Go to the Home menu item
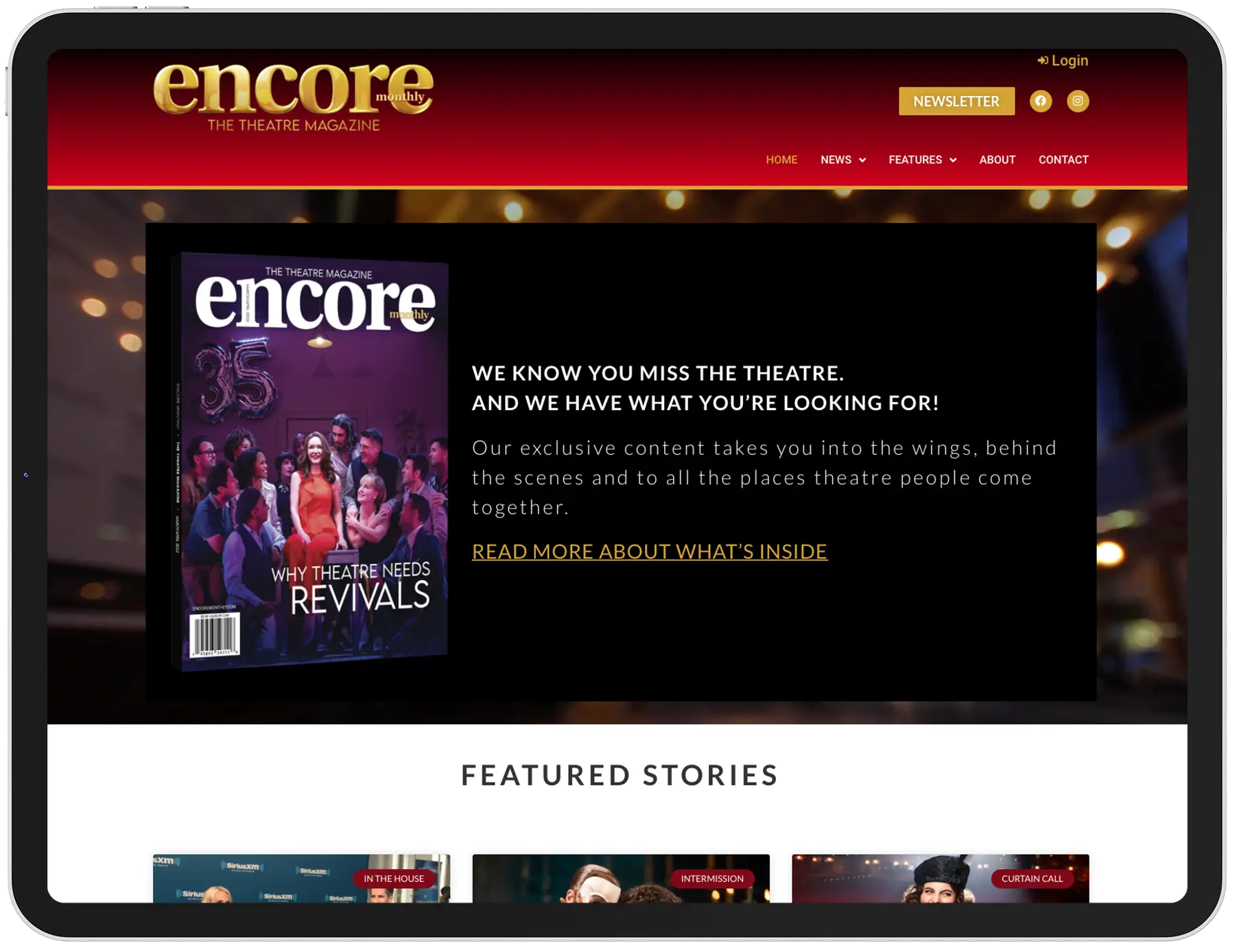1235x952 pixels. 781,160
